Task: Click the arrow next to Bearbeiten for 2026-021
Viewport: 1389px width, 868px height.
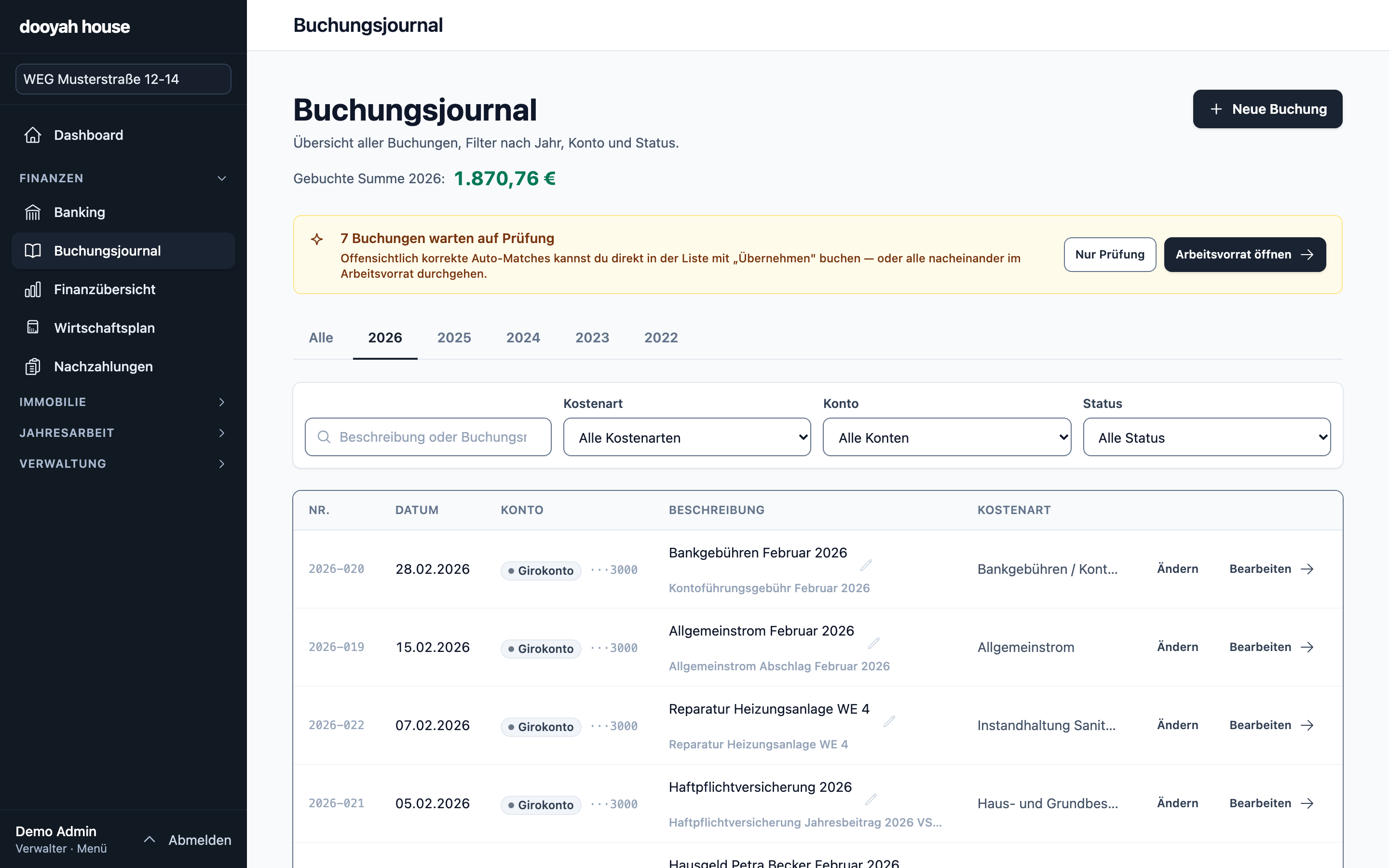Action: tap(1307, 803)
